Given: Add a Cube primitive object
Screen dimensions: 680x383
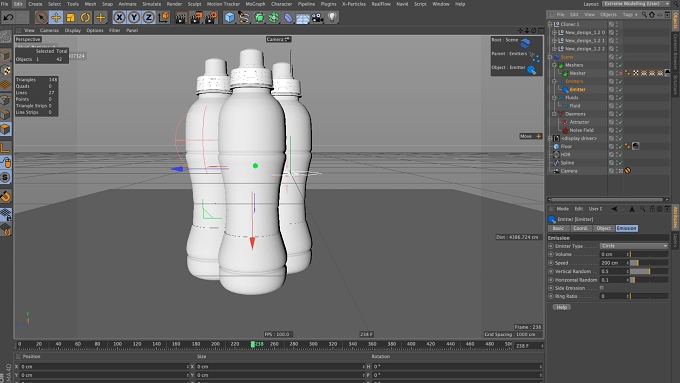Looking at the screenshot, I should 229,18.
